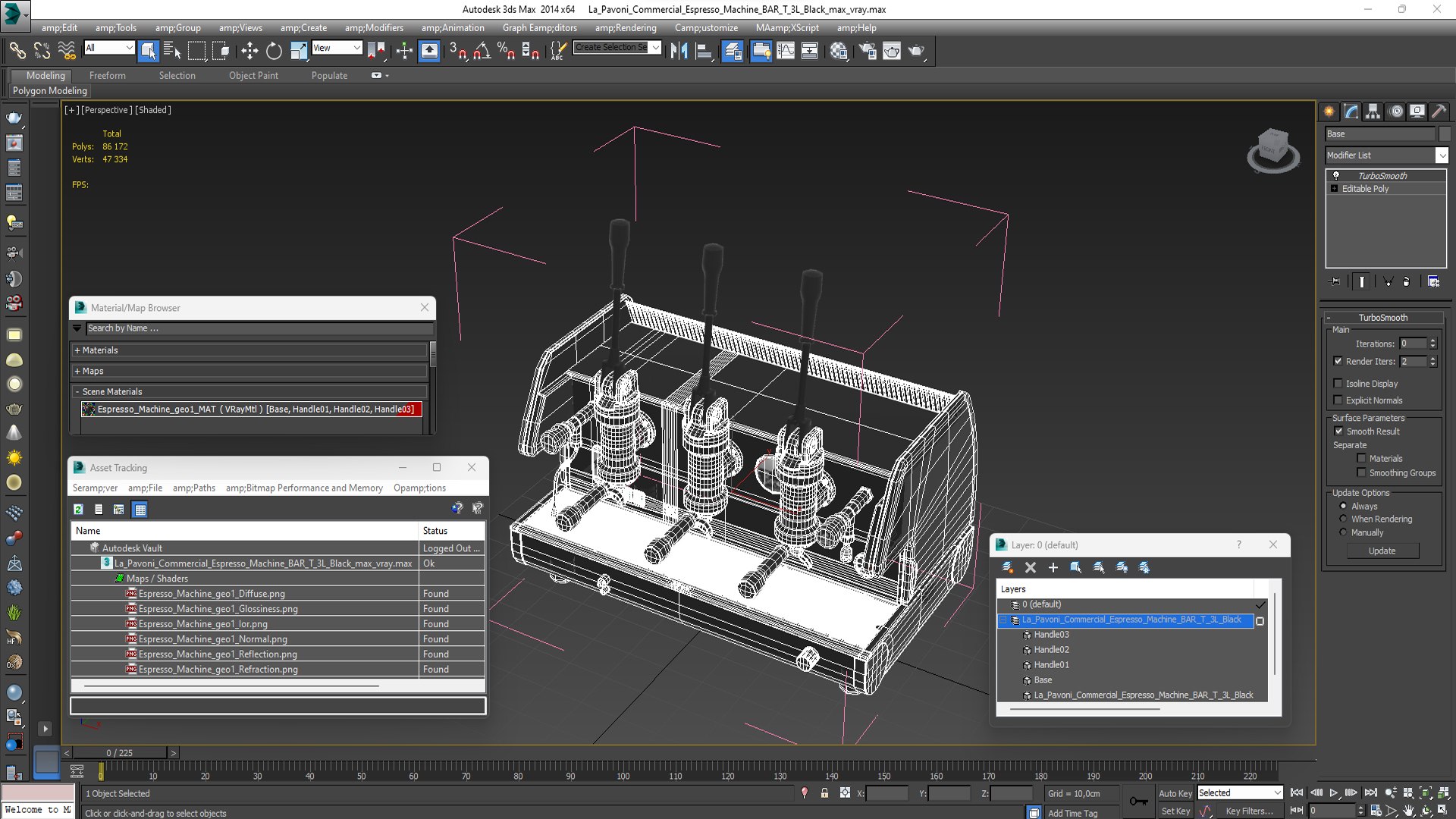Click the Auto Key button
The height and width of the screenshot is (819, 1456).
[x=1175, y=793]
